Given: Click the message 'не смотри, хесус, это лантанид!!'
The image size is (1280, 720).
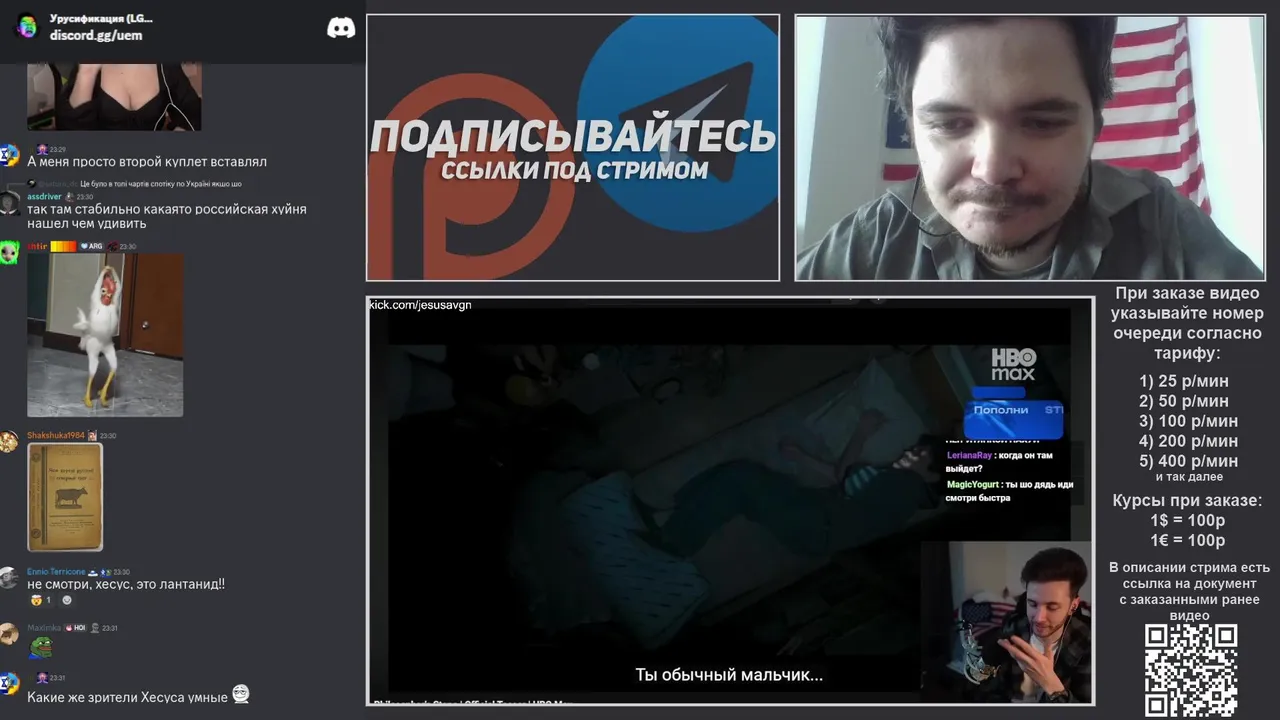Looking at the screenshot, I should coord(126,584).
